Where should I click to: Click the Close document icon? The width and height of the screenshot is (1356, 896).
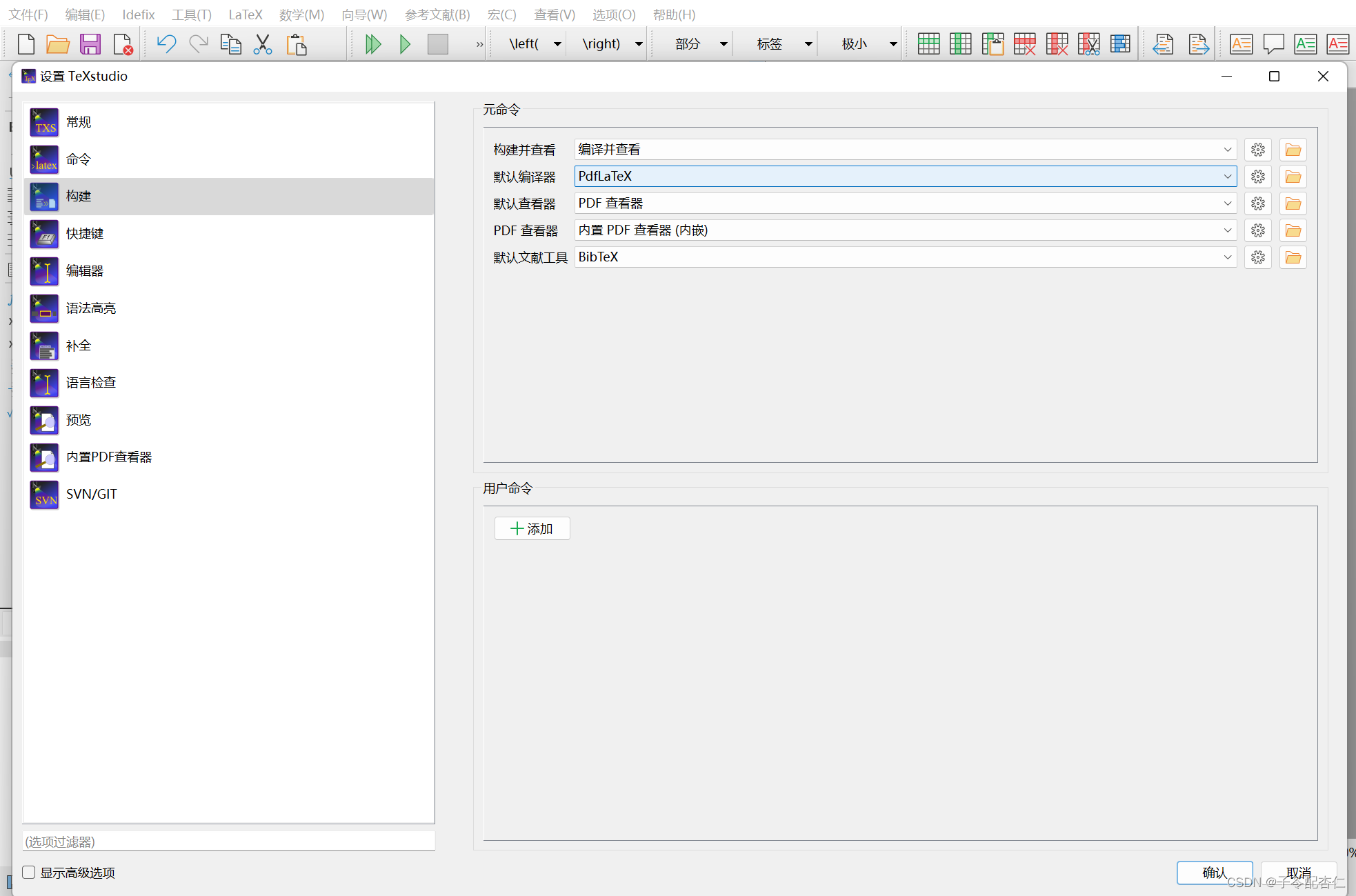point(123,44)
